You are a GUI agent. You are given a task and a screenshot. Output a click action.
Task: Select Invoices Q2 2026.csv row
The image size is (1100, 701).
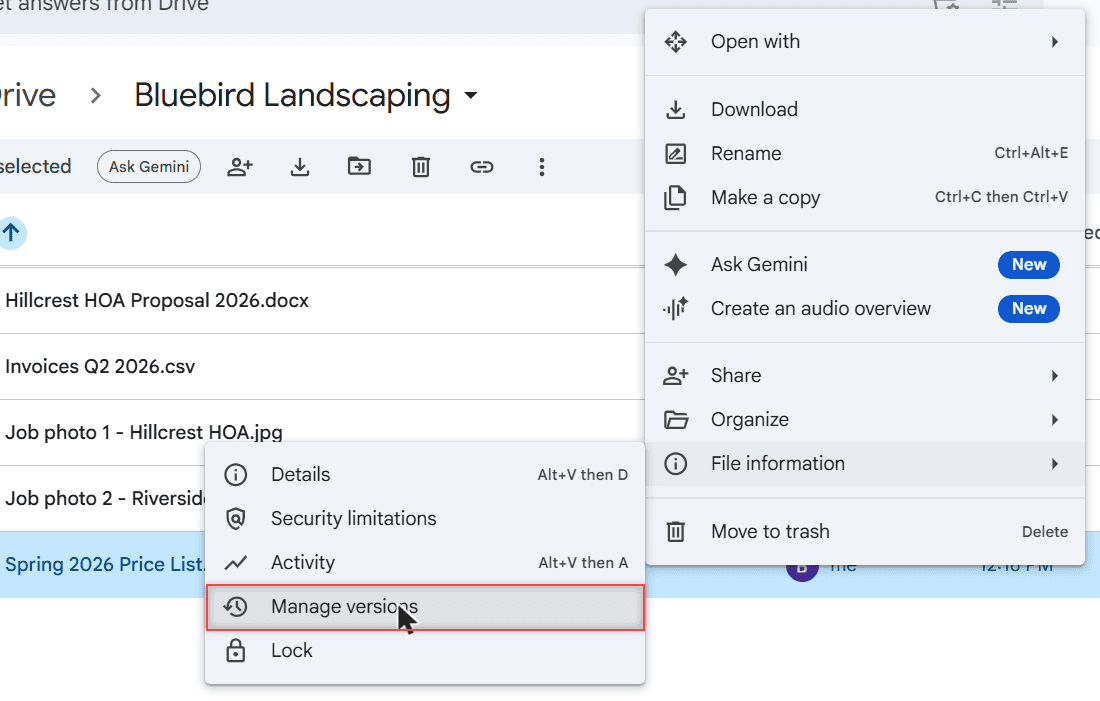click(323, 366)
